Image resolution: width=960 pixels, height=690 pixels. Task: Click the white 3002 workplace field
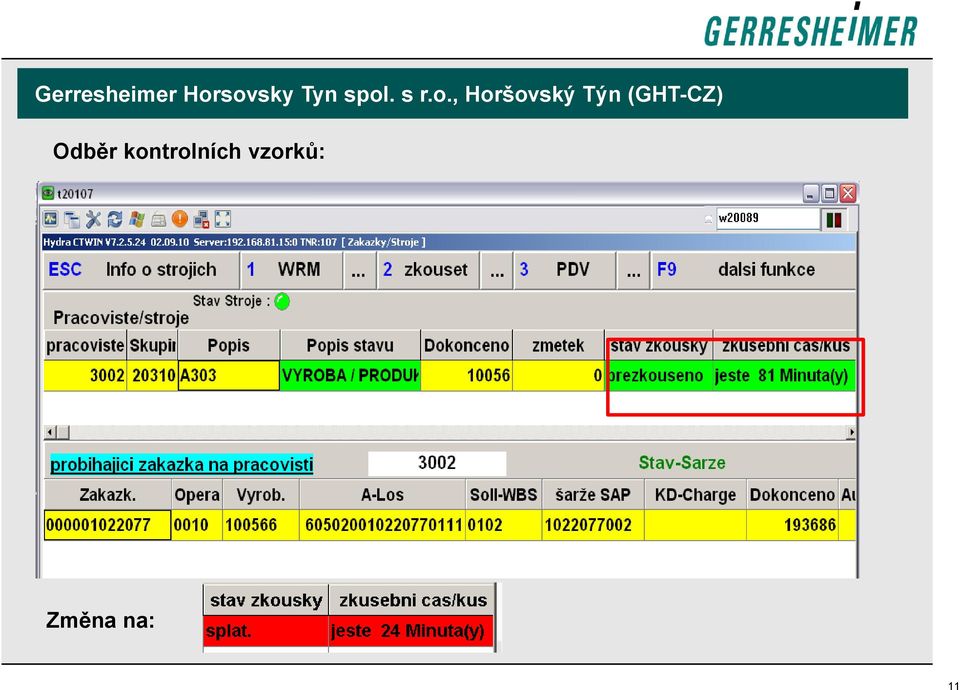coord(437,463)
